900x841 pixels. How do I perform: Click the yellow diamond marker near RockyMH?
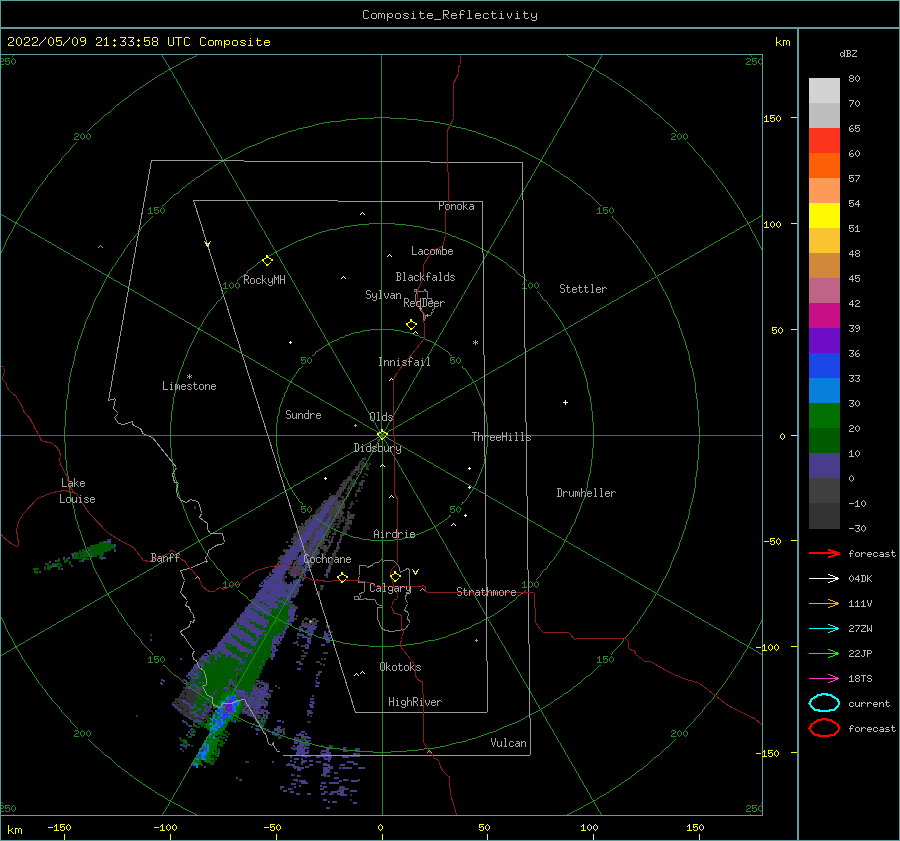tap(267, 261)
